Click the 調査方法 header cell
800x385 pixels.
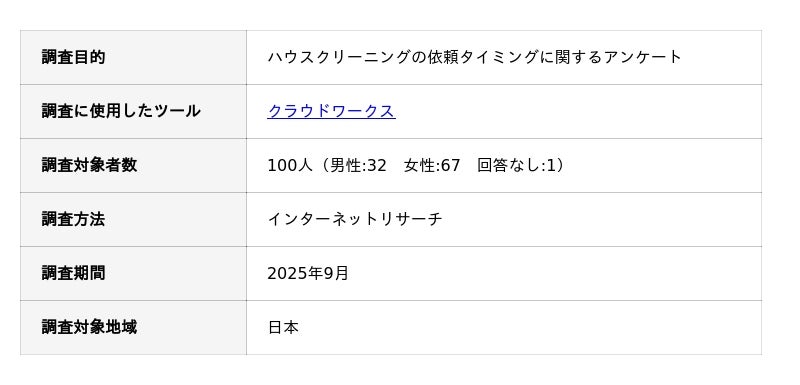pyautogui.click(x=133, y=219)
